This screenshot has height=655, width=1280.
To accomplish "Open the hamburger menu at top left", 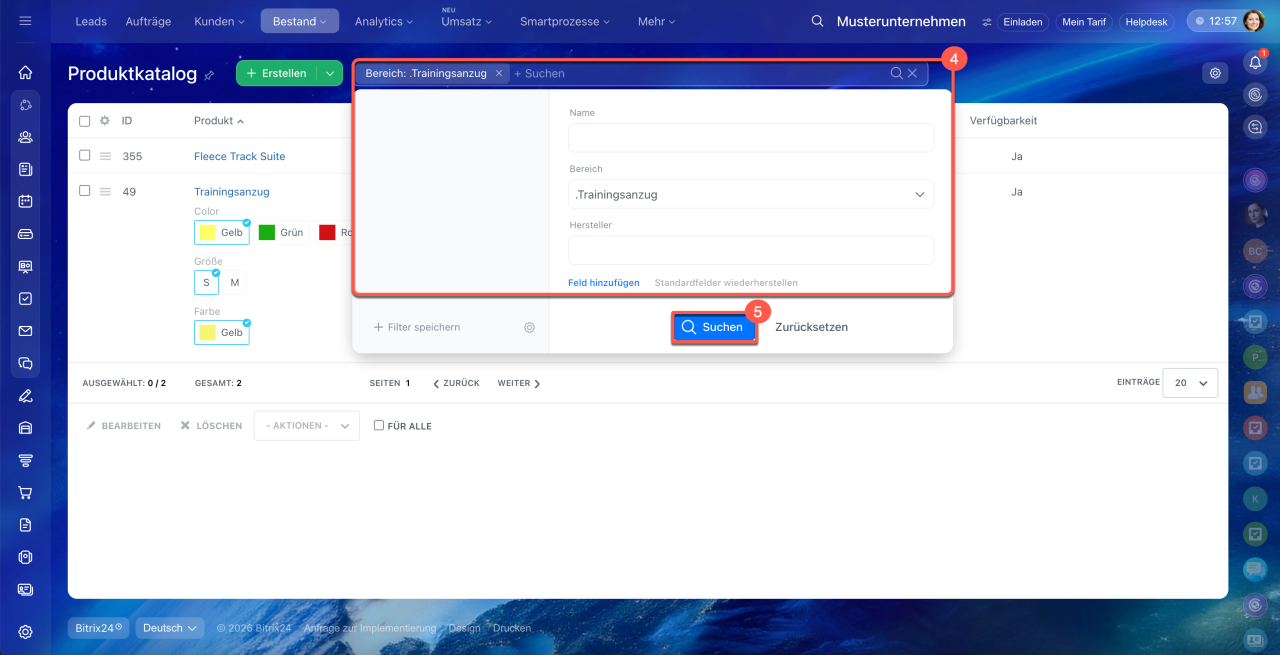I will tap(25, 21).
